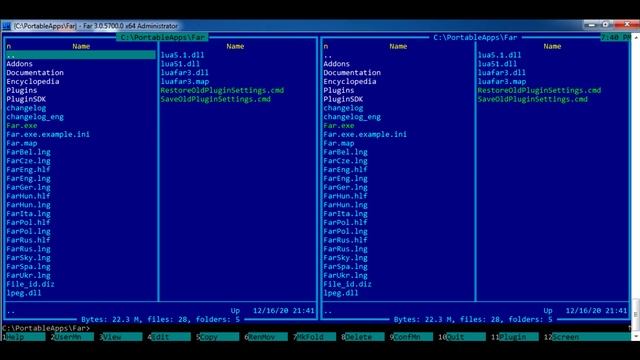The image size is (640, 360).
Task: Click the clock showing 7:40 PM
Action: click(x=615, y=38)
